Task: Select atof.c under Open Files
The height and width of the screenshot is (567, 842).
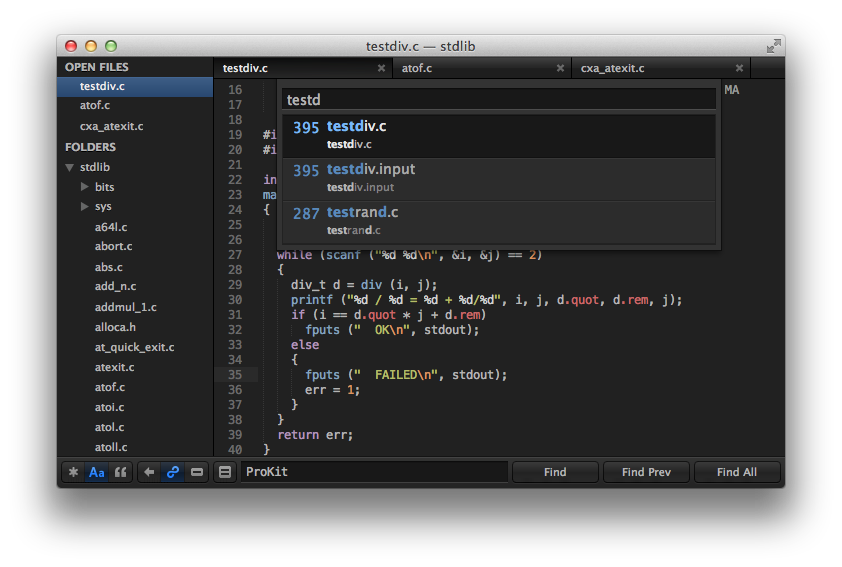Action: click(x=135, y=105)
